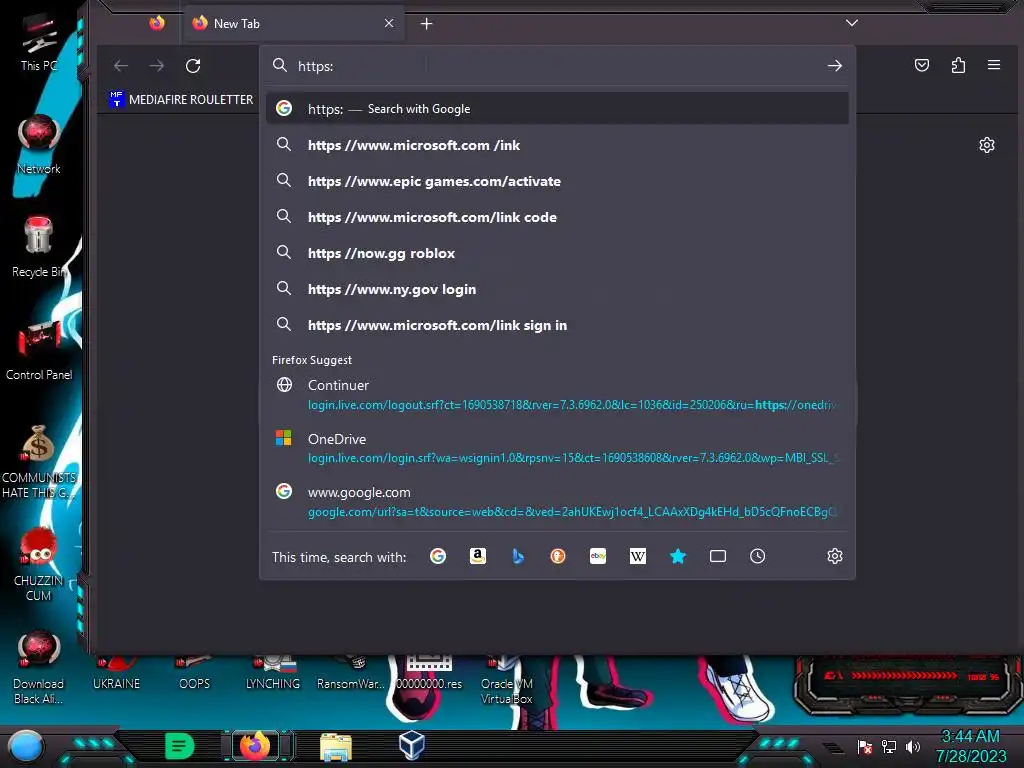1024x768 pixels.
Task: Click the volume speaker tray icon
Action: (x=913, y=746)
